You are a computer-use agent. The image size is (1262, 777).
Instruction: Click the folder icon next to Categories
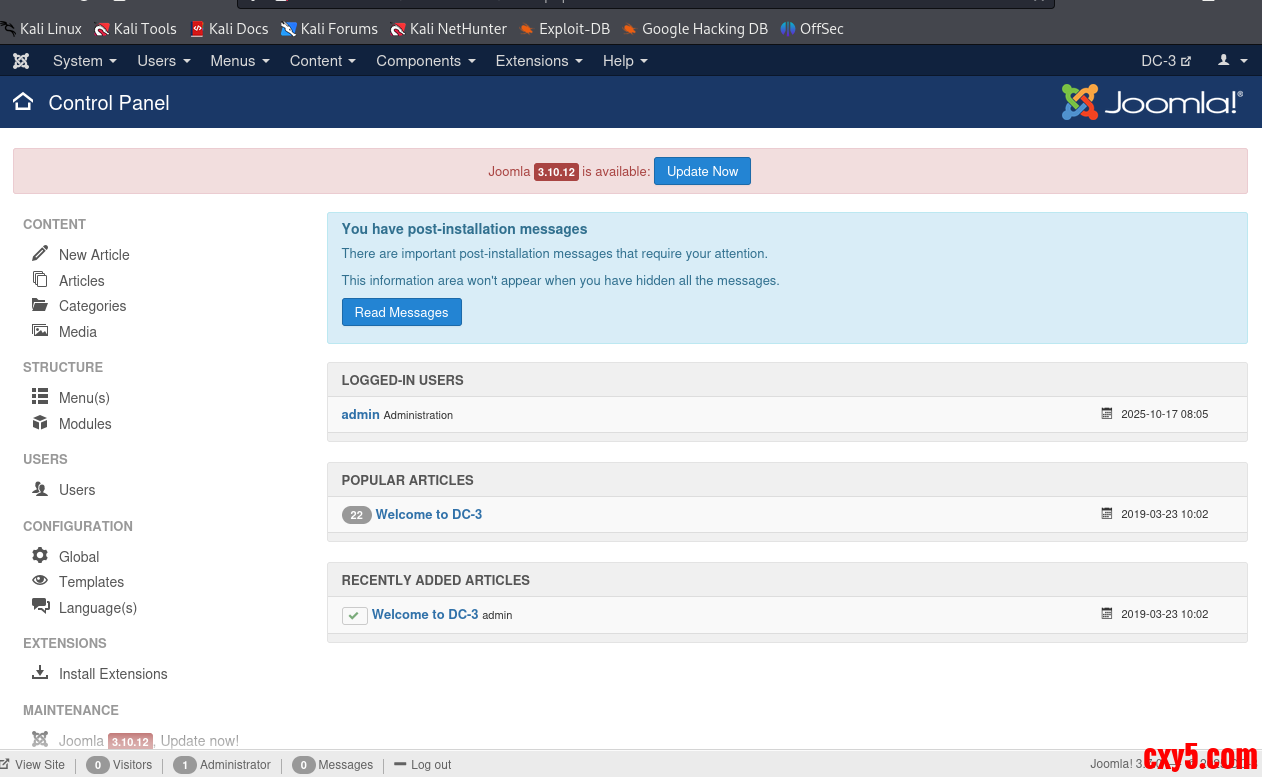click(x=40, y=305)
